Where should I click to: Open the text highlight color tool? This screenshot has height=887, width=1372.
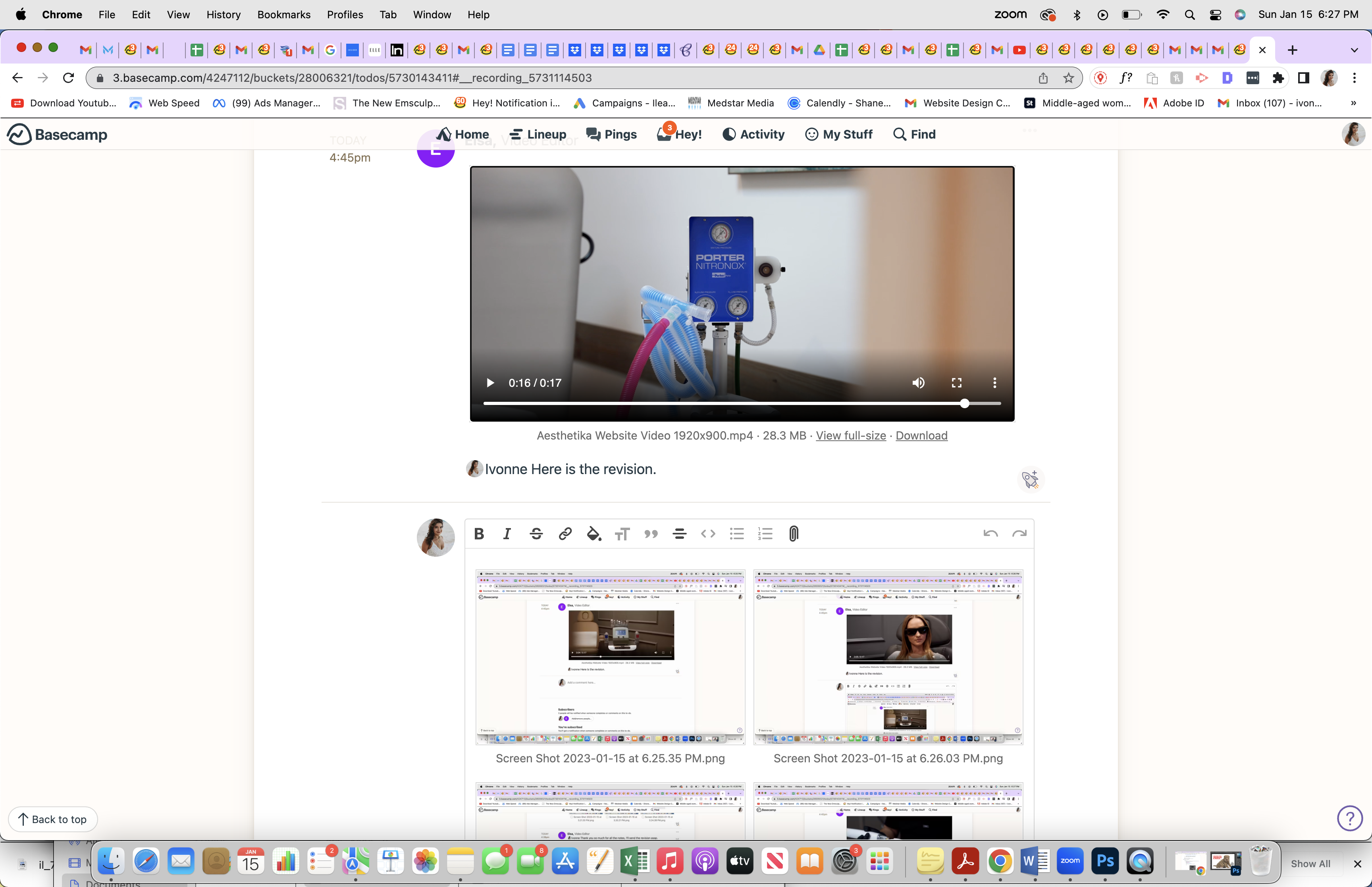point(594,534)
